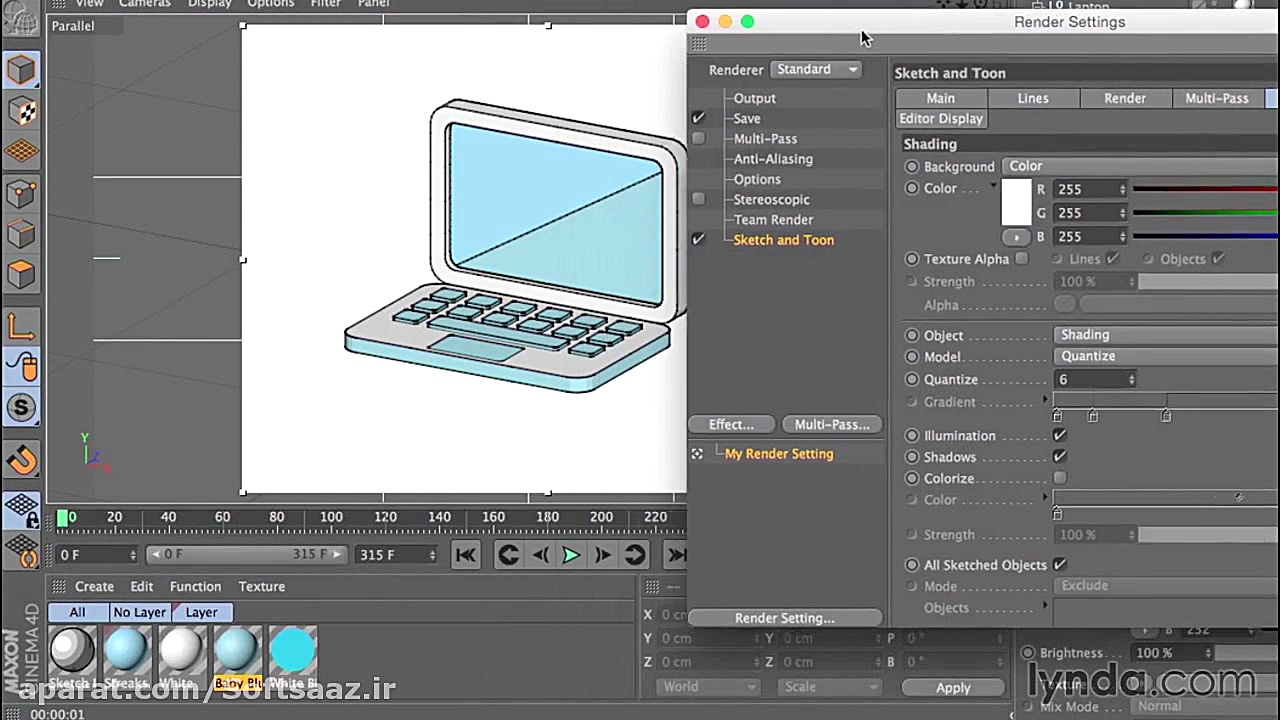1280x720 pixels.
Task: Select the Streaks material thumbnail
Action: coord(126,651)
